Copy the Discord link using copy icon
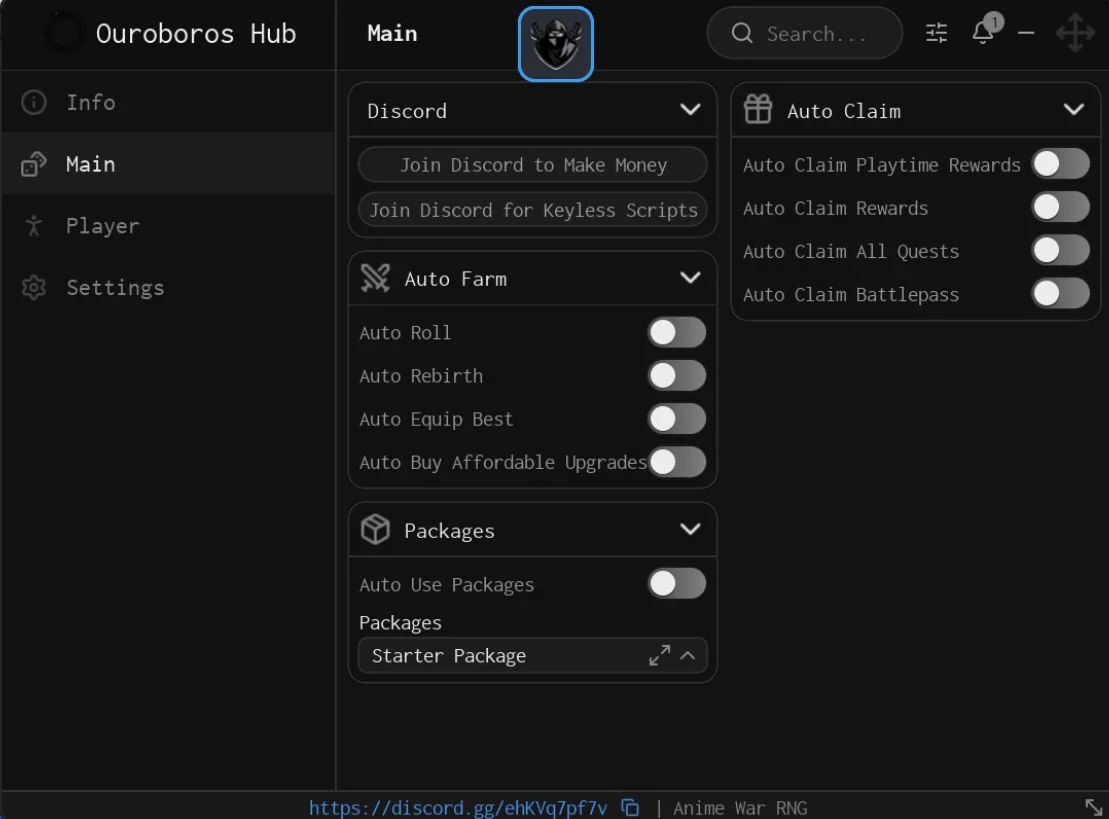Image resolution: width=1109 pixels, height=819 pixels. tap(630, 807)
